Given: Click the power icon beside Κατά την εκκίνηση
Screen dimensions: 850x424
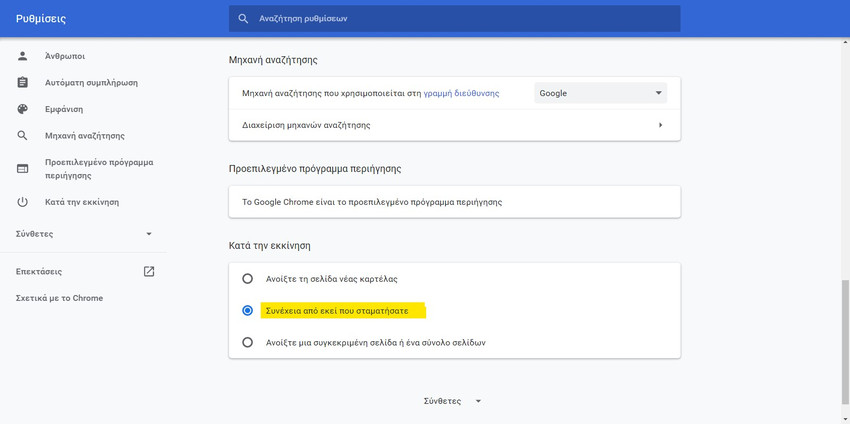Looking at the screenshot, I should coord(22,202).
